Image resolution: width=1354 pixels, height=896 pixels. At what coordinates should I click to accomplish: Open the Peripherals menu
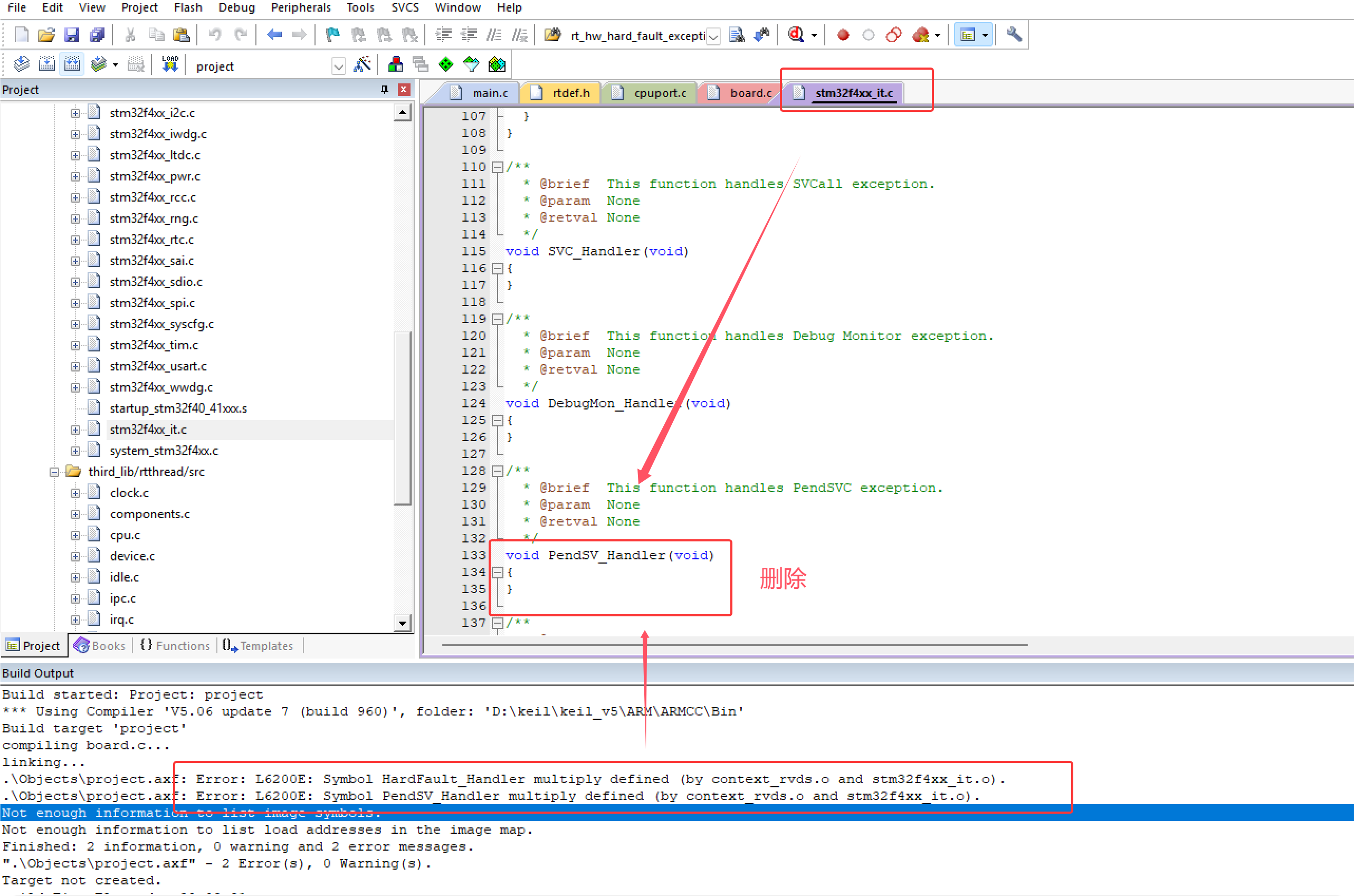(301, 7)
